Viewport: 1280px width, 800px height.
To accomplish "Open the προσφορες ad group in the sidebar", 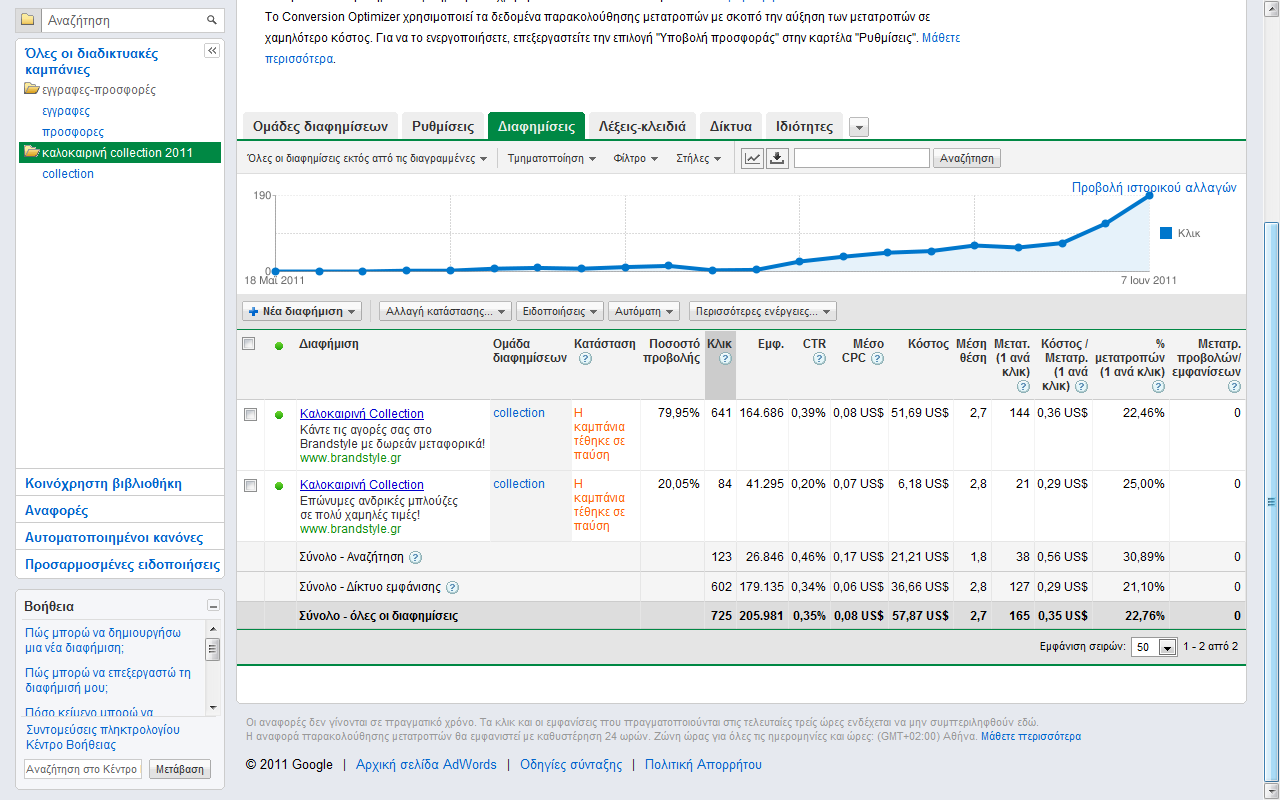I will click(73, 132).
